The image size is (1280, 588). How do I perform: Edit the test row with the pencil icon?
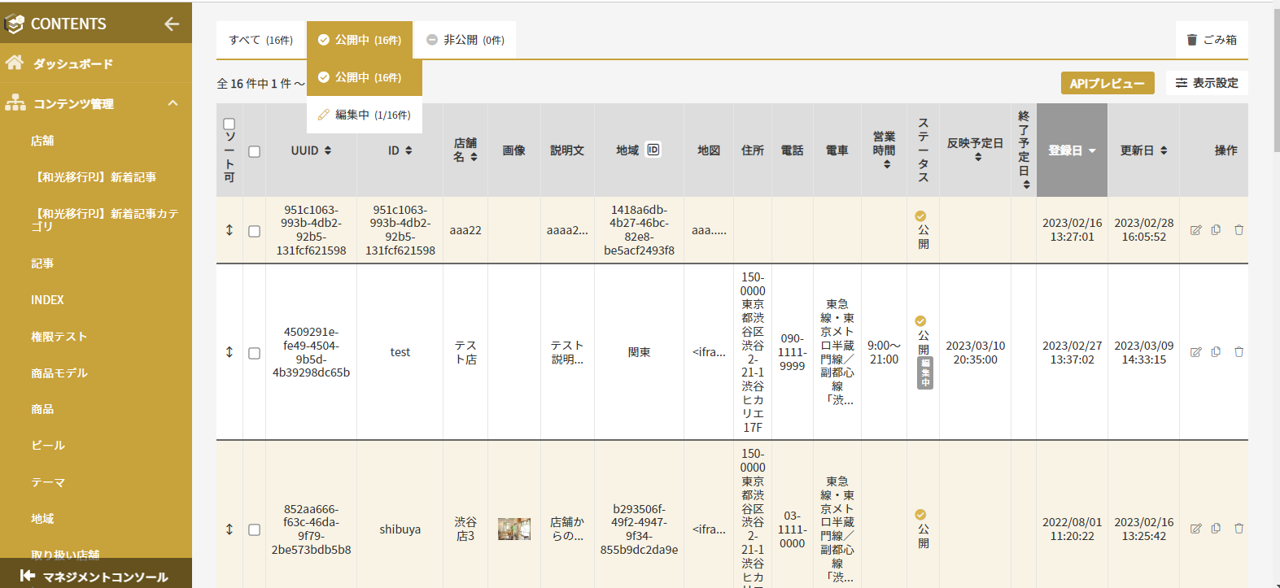(1196, 352)
